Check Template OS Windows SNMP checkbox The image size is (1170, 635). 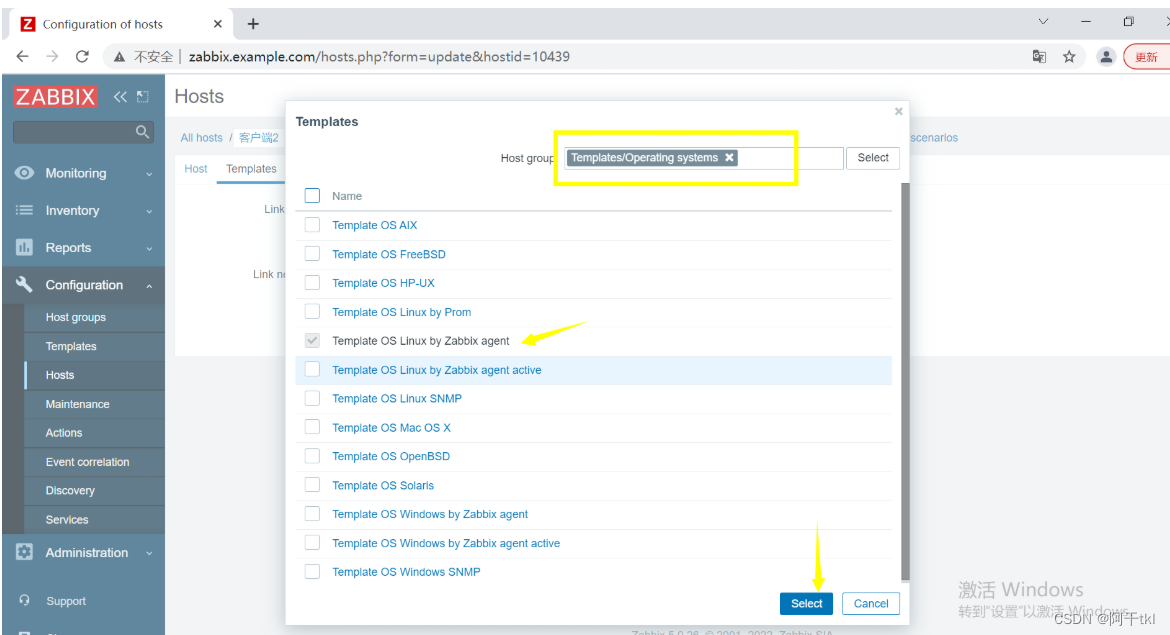(312, 572)
